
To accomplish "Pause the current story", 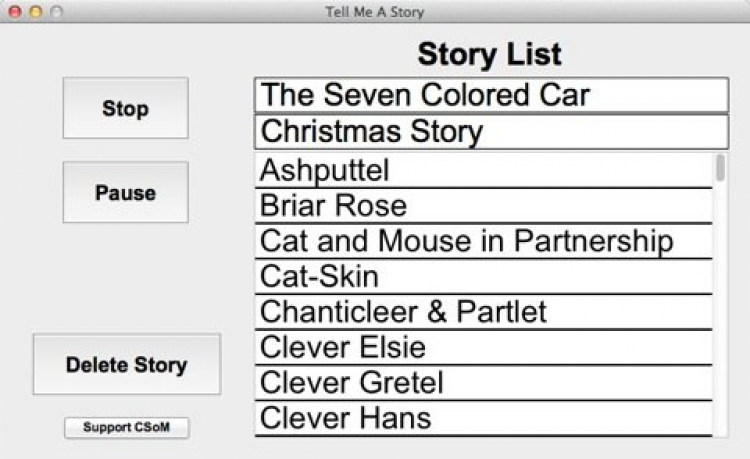I will point(125,192).
